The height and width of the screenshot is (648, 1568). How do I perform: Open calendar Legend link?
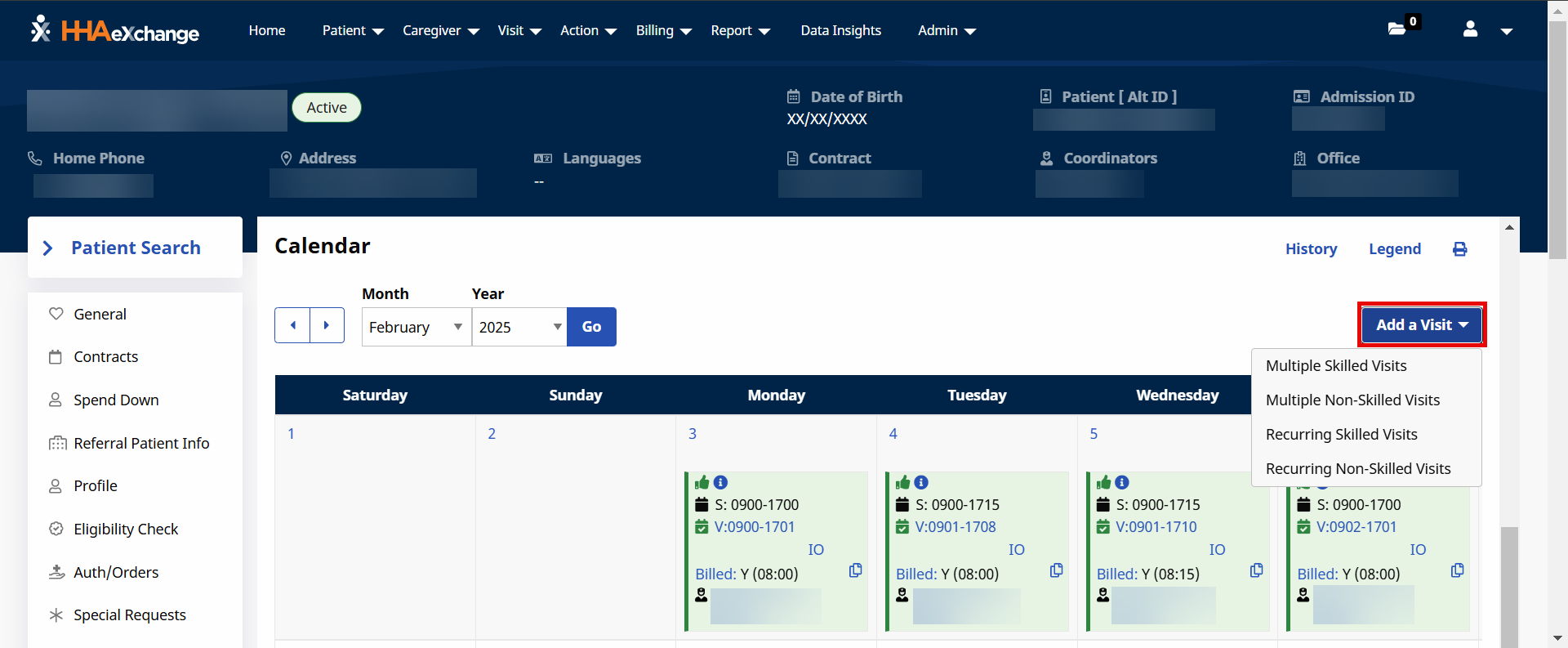tap(1395, 249)
